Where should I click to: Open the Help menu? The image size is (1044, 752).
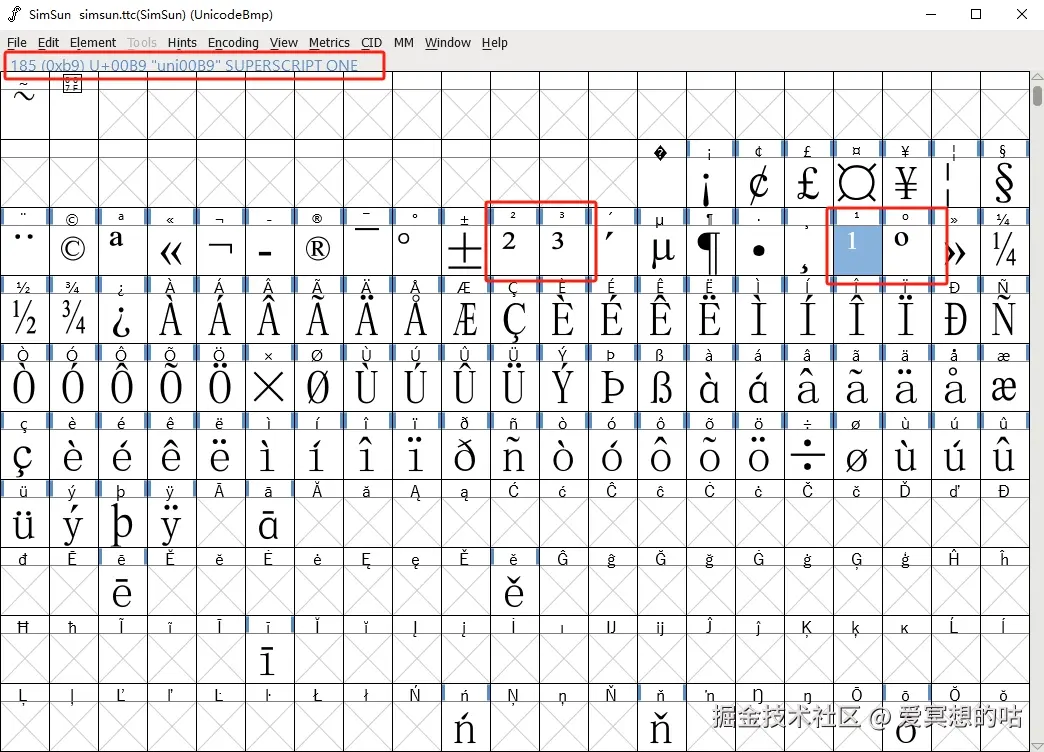pos(494,43)
